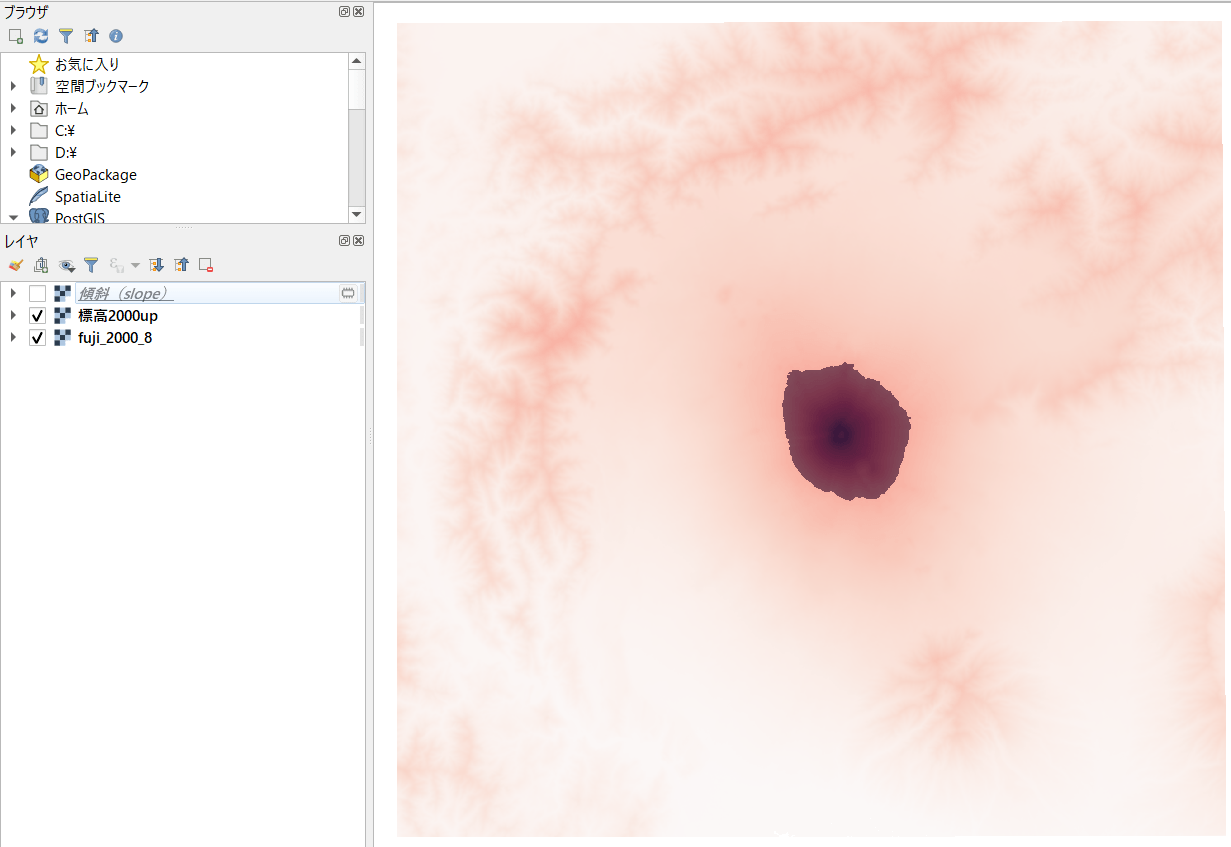Click the favorites star icon
Image resolution: width=1231 pixels, height=847 pixels.
tap(39, 64)
